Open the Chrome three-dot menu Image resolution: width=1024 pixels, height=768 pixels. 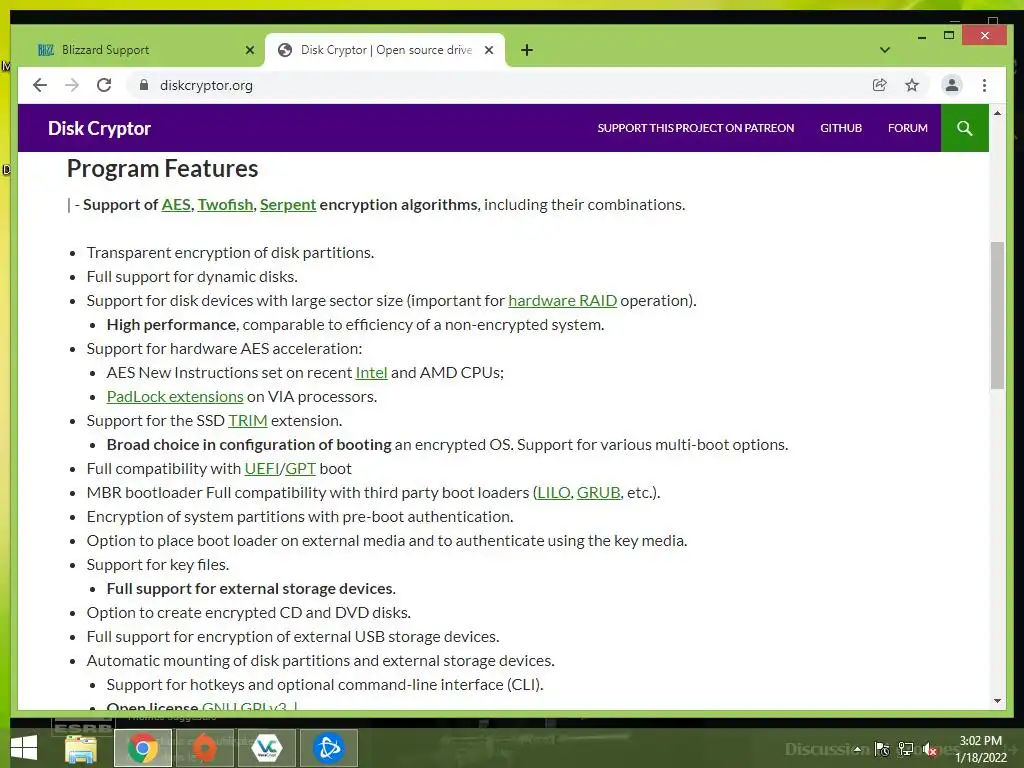984,85
